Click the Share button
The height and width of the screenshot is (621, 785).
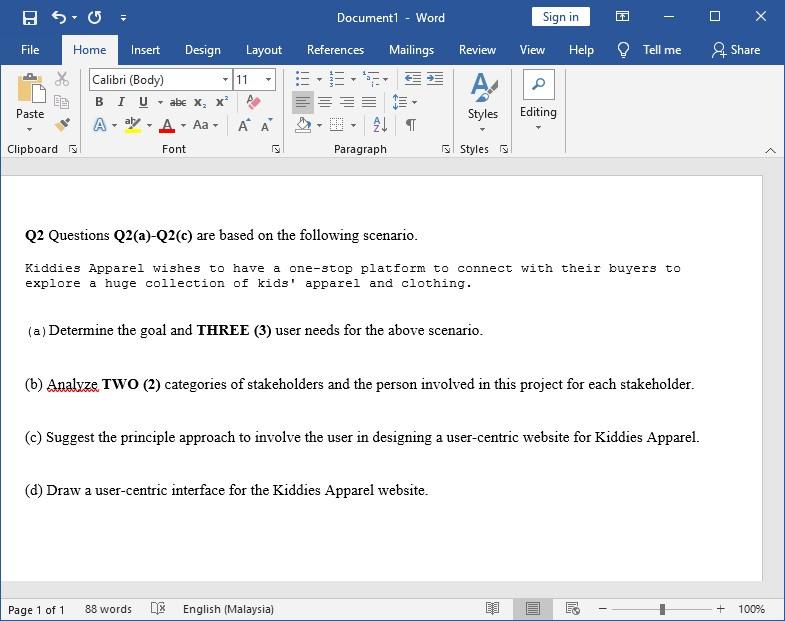point(736,50)
